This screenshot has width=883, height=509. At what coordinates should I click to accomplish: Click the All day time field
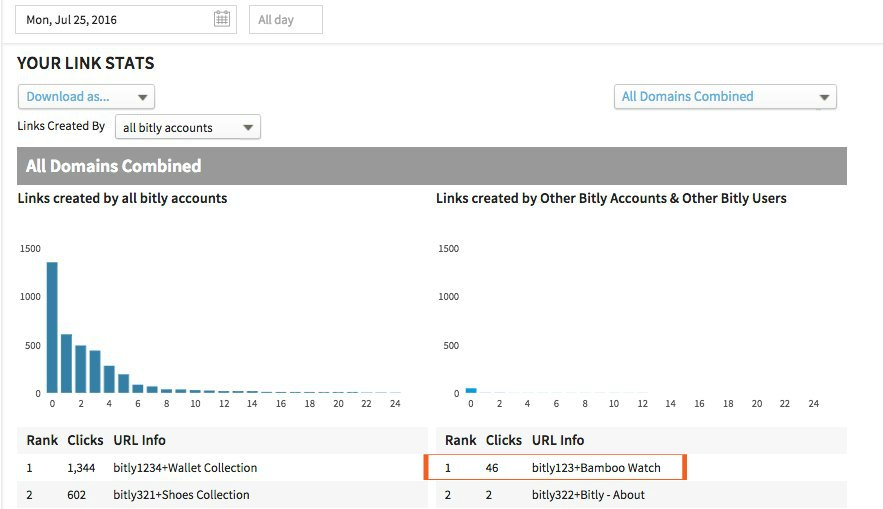point(286,20)
